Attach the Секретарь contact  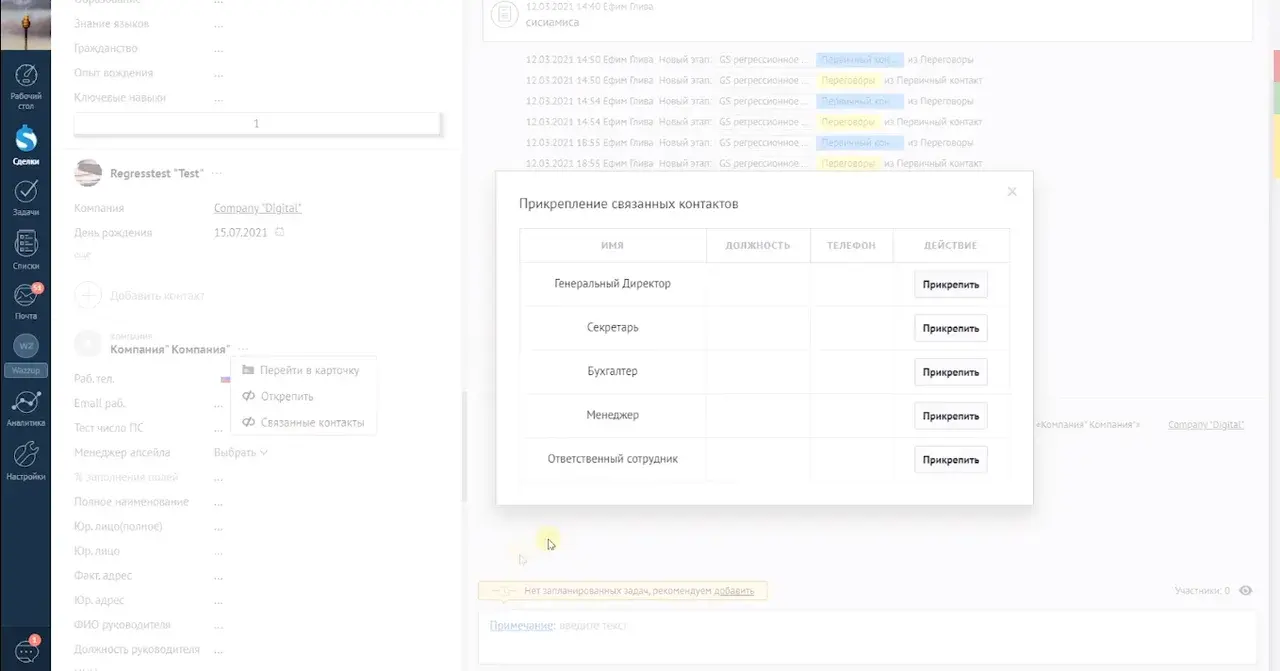(x=951, y=328)
